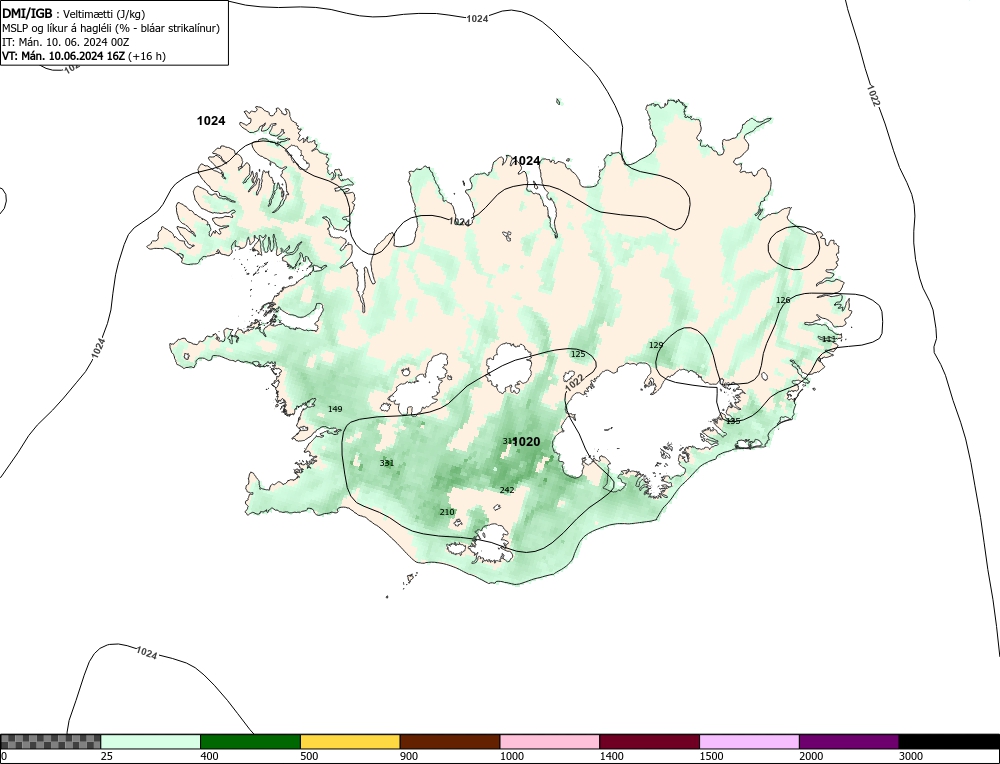1000x764 pixels.
Task: Click the CAPE value 149
Action: click(x=335, y=409)
